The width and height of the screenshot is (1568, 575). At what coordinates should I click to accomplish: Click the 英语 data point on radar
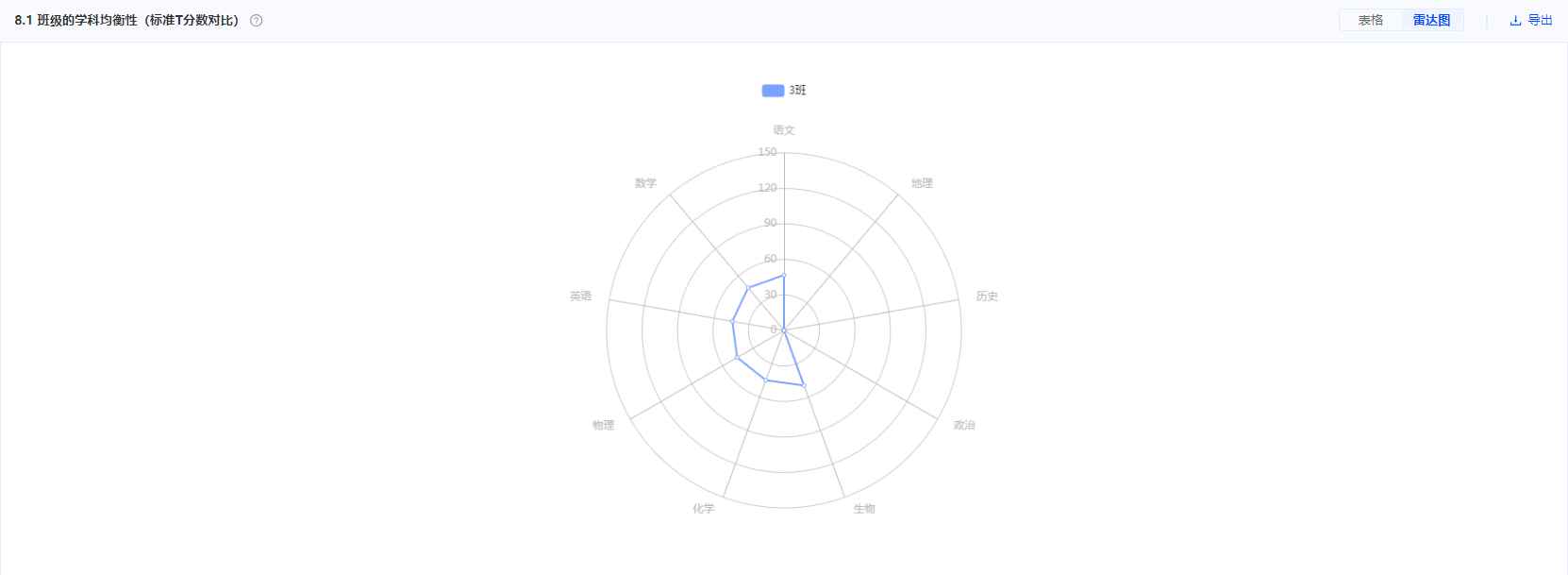pos(732,321)
